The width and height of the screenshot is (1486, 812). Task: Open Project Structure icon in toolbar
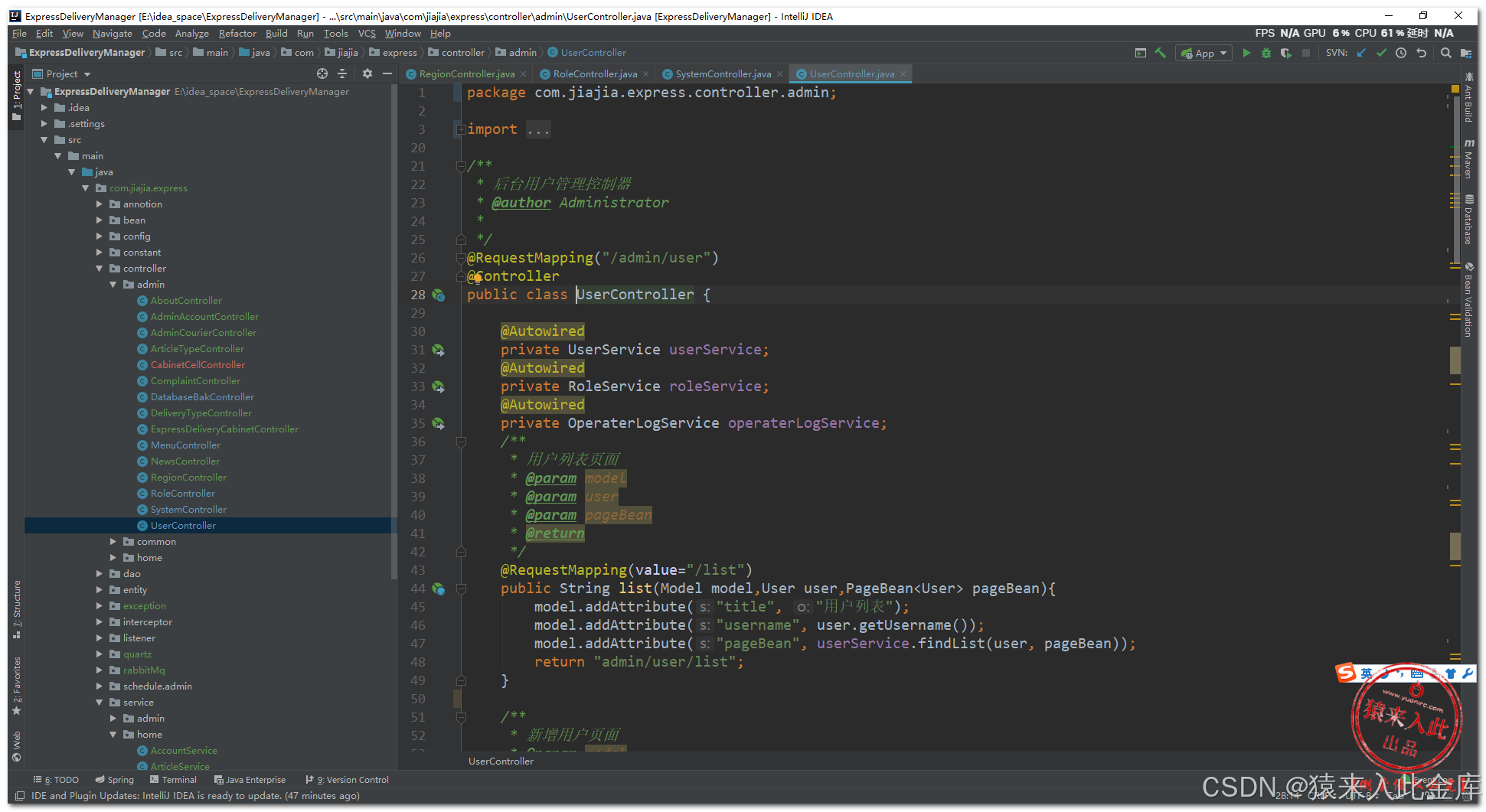(1465, 53)
